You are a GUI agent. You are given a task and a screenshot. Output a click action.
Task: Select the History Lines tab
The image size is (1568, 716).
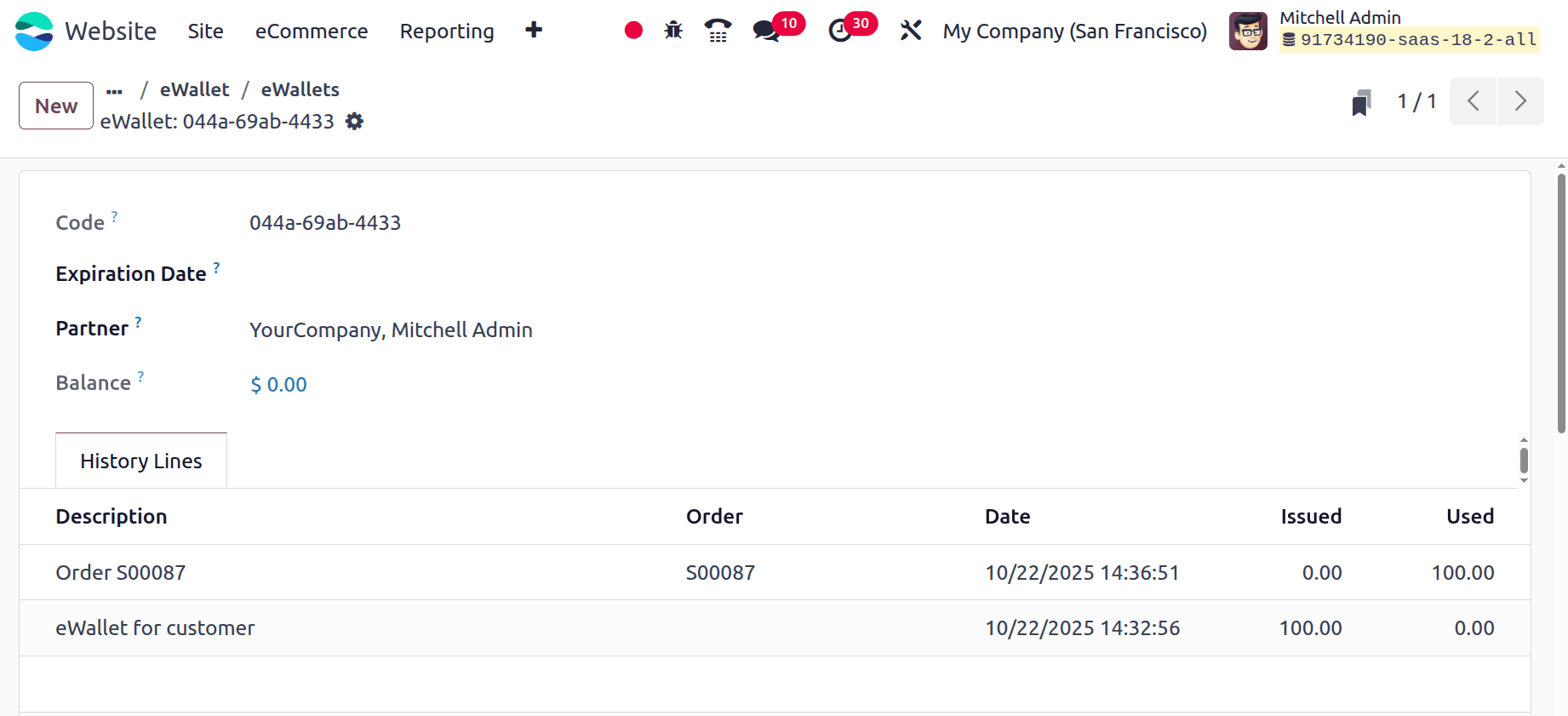pos(141,461)
